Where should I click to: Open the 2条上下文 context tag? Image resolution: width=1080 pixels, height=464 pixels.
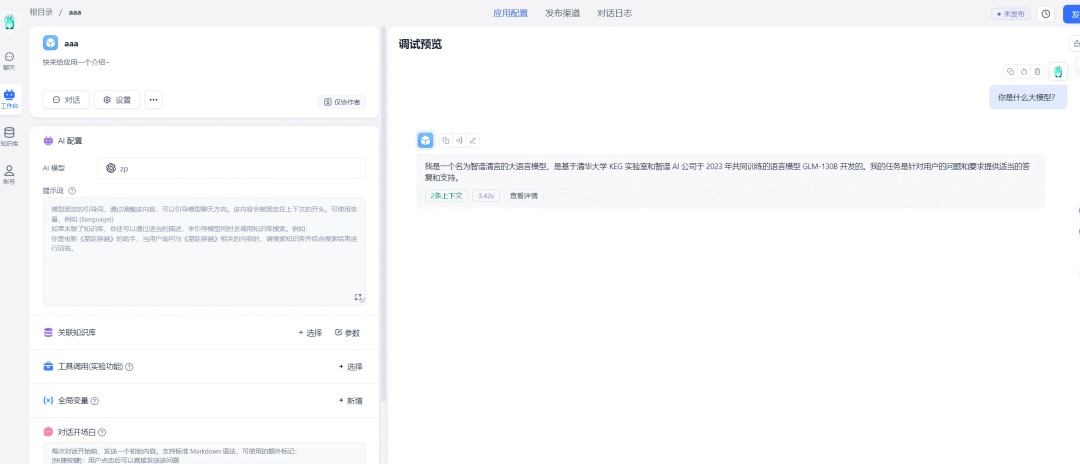[446, 196]
